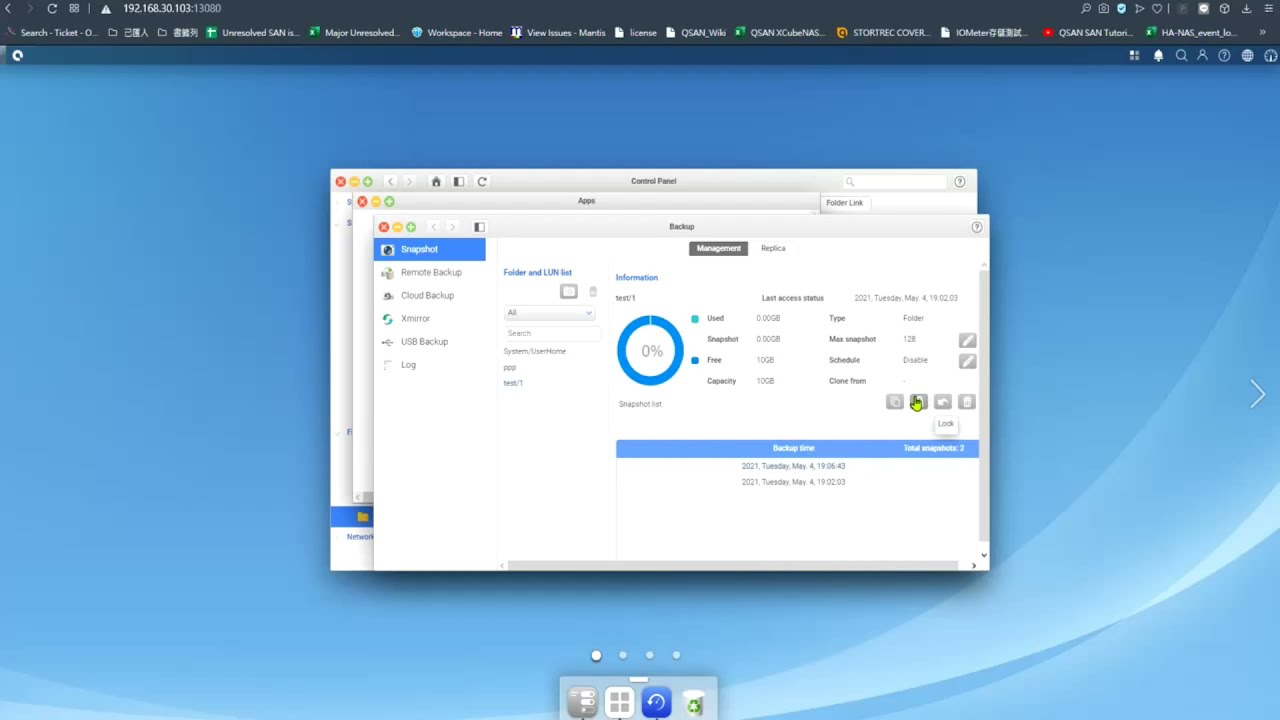
Task: Click the clone snapshot icon in Snapshot list
Action: [895, 402]
